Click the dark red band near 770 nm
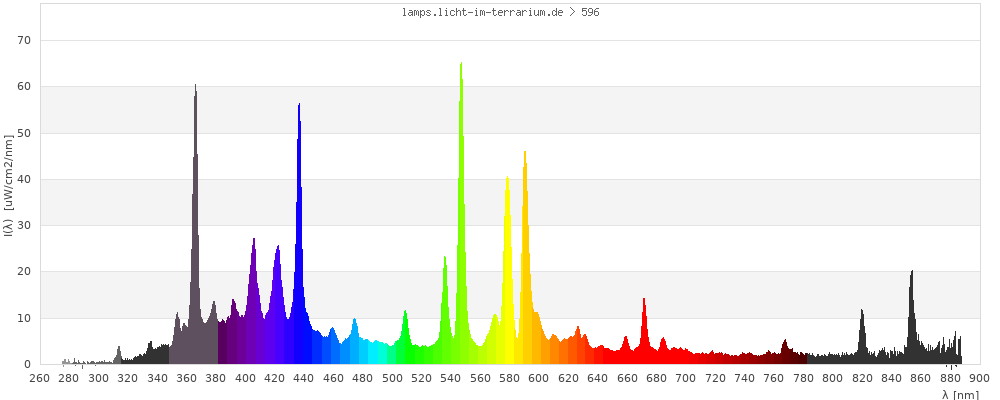Screen dimensions: 1000x400 (x=785, y=353)
